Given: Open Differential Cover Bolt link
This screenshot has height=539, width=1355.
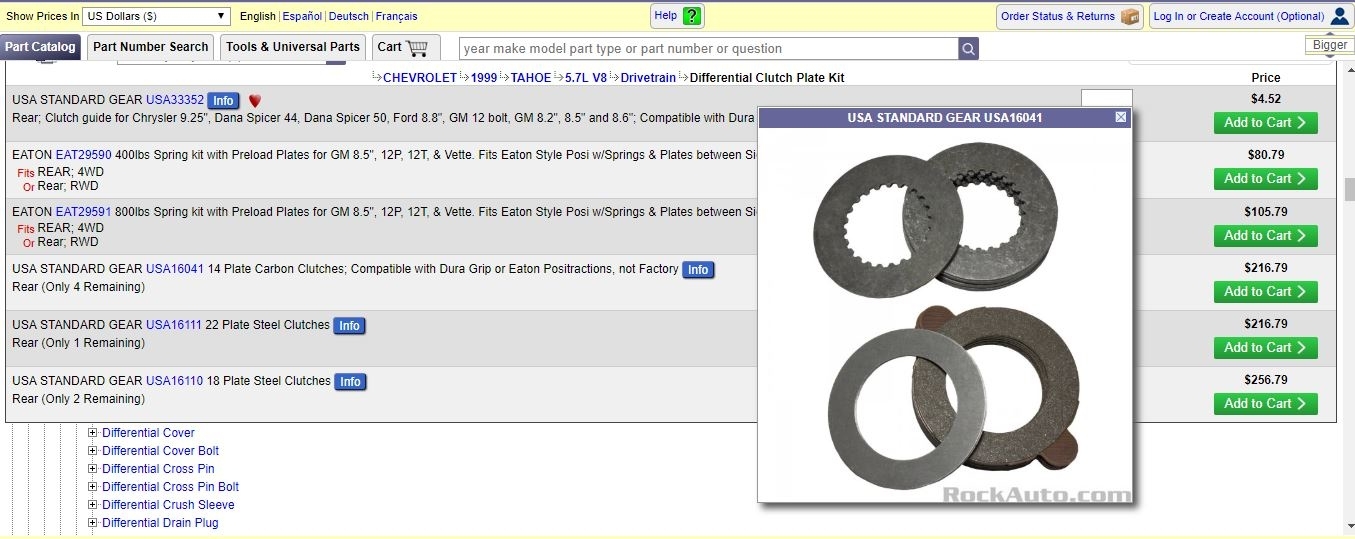Looking at the screenshot, I should [160, 451].
